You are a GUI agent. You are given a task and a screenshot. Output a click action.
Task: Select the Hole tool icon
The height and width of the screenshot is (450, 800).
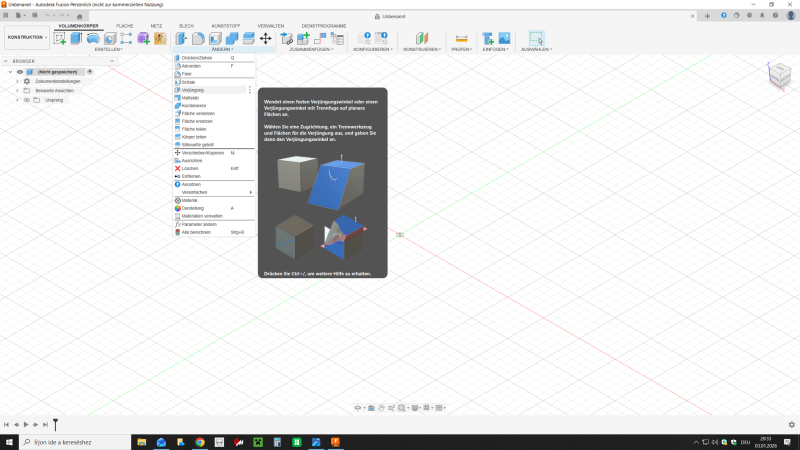pyautogui.click(x=110, y=38)
